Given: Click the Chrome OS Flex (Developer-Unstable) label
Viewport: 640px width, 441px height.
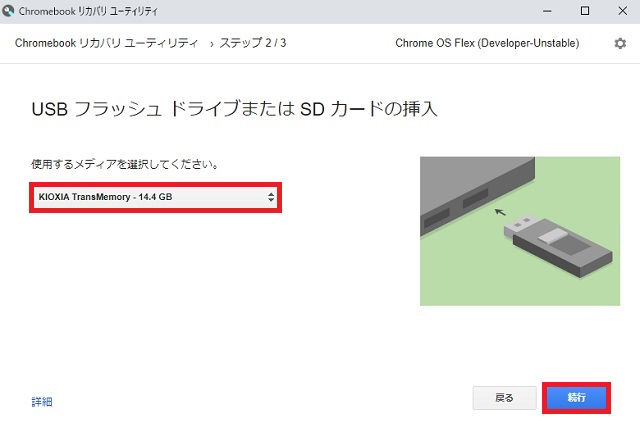Looking at the screenshot, I should point(487,43).
